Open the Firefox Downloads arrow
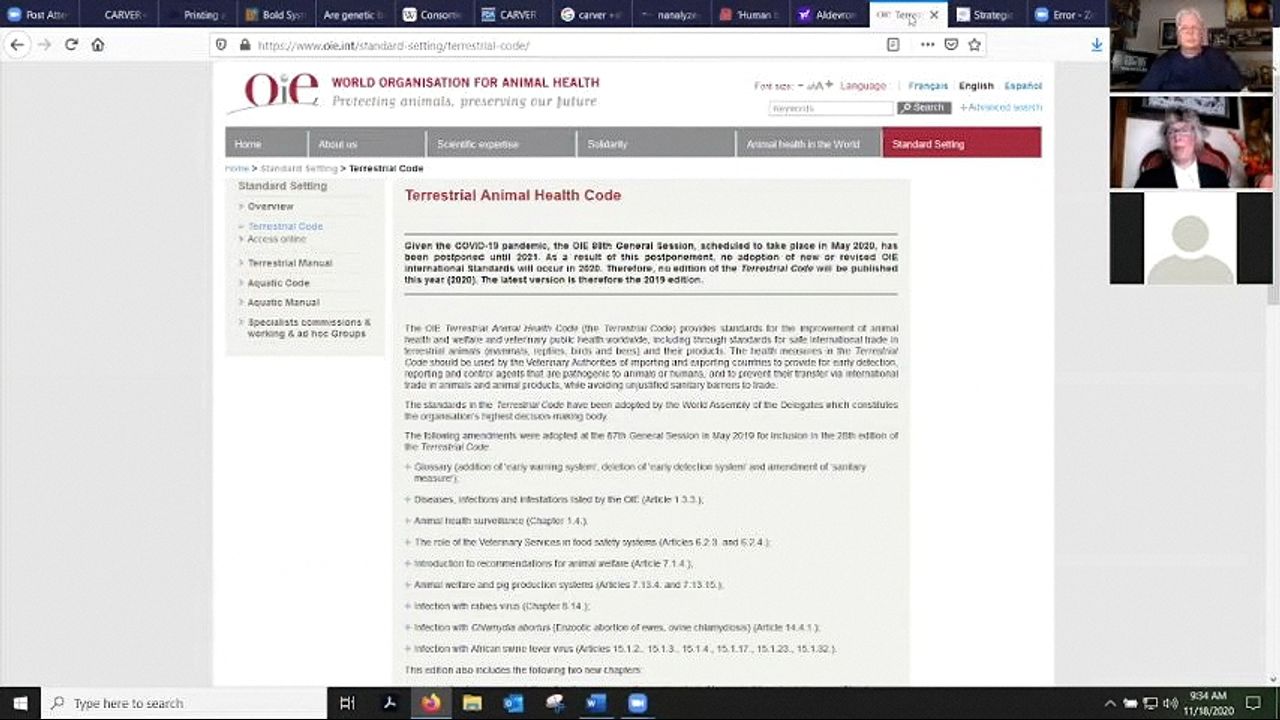The width and height of the screenshot is (1280, 720). coord(1097,45)
